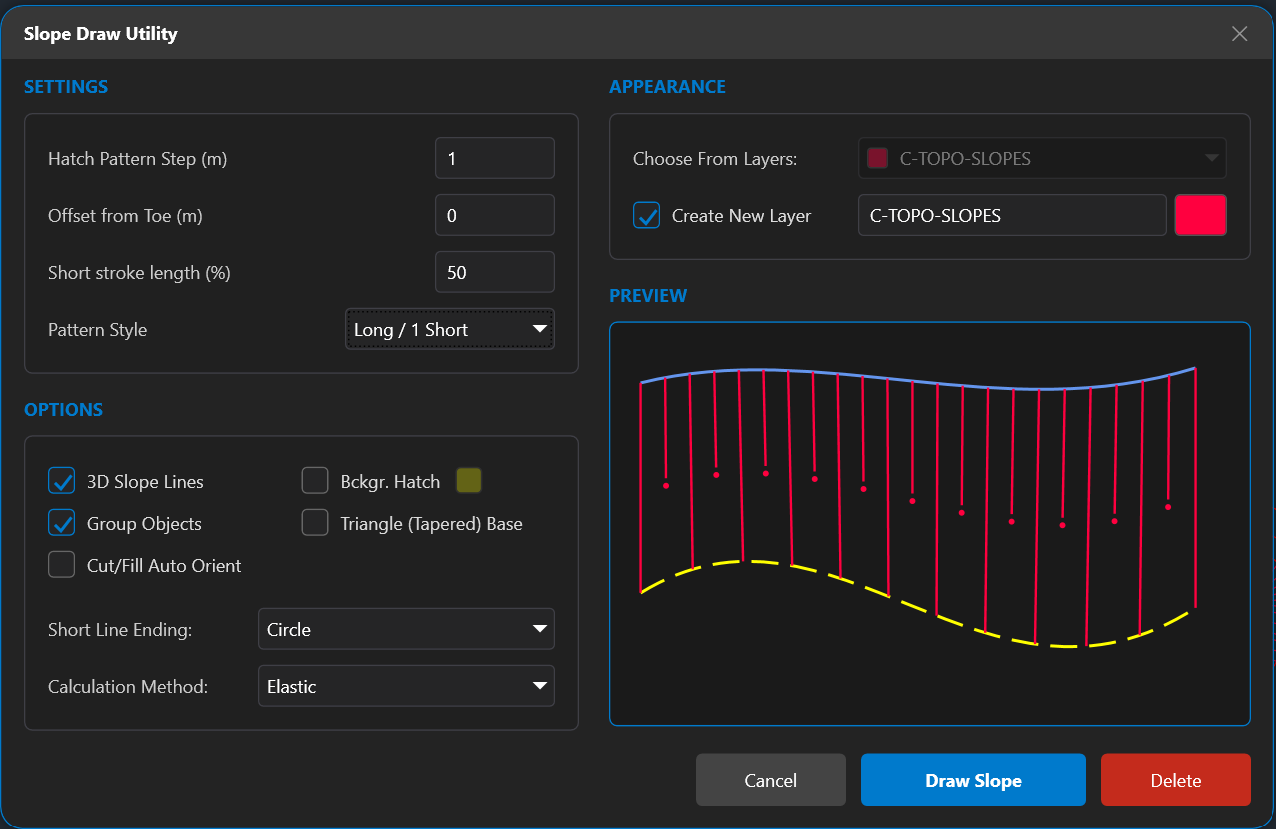1276x829 pixels.
Task: Click the slope preview image
Action: (930, 523)
